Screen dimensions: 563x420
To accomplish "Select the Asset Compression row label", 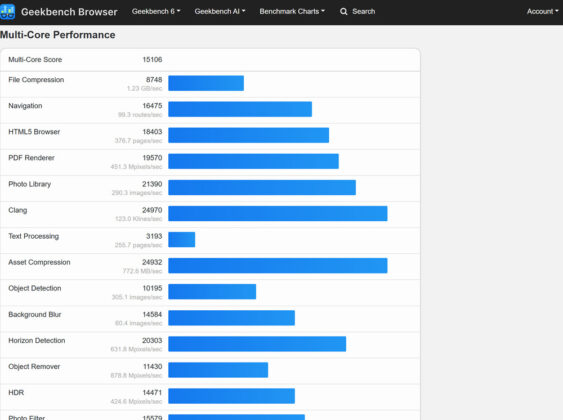I will pos(39,262).
